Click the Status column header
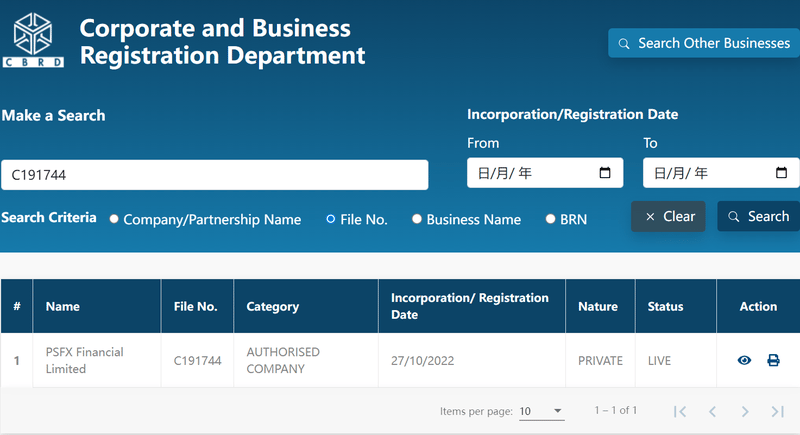This screenshot has height=435, width=800. [x=676, y=306]
